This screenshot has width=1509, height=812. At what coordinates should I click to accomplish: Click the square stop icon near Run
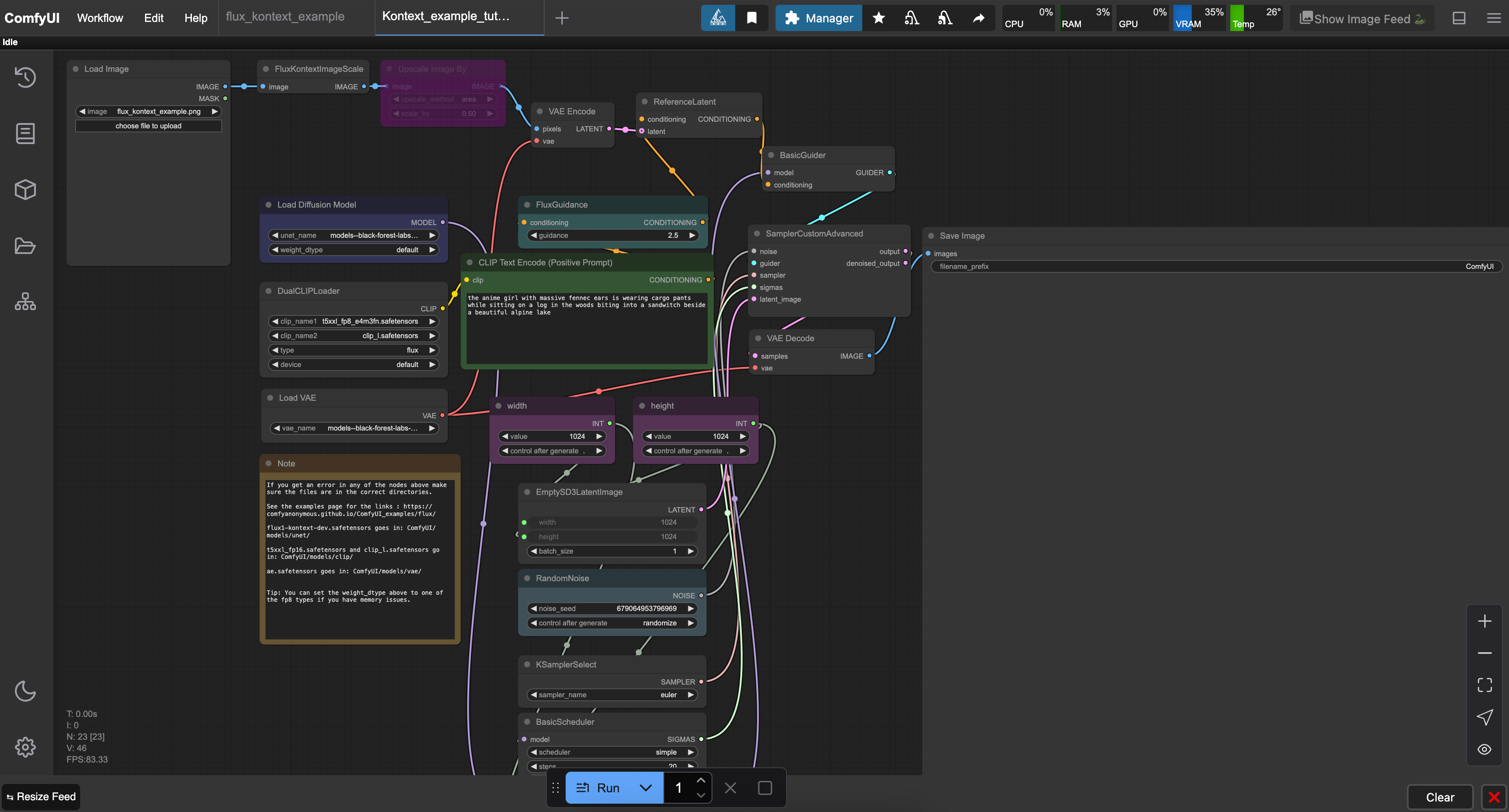click(x=765, y=788)
